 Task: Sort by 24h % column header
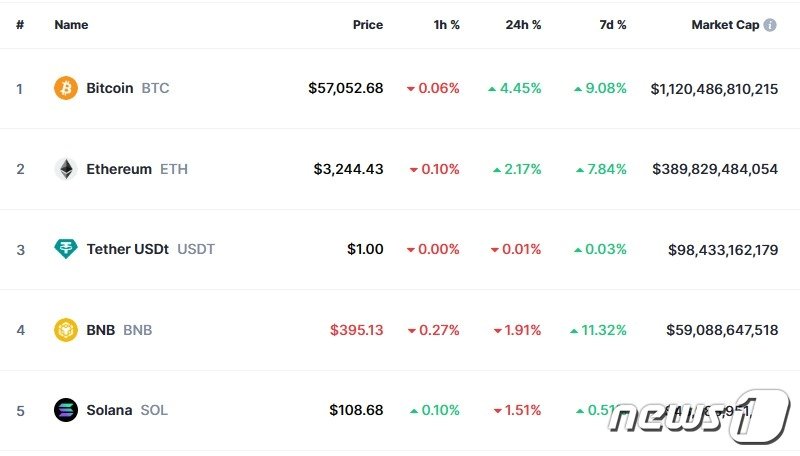(523, 25)
